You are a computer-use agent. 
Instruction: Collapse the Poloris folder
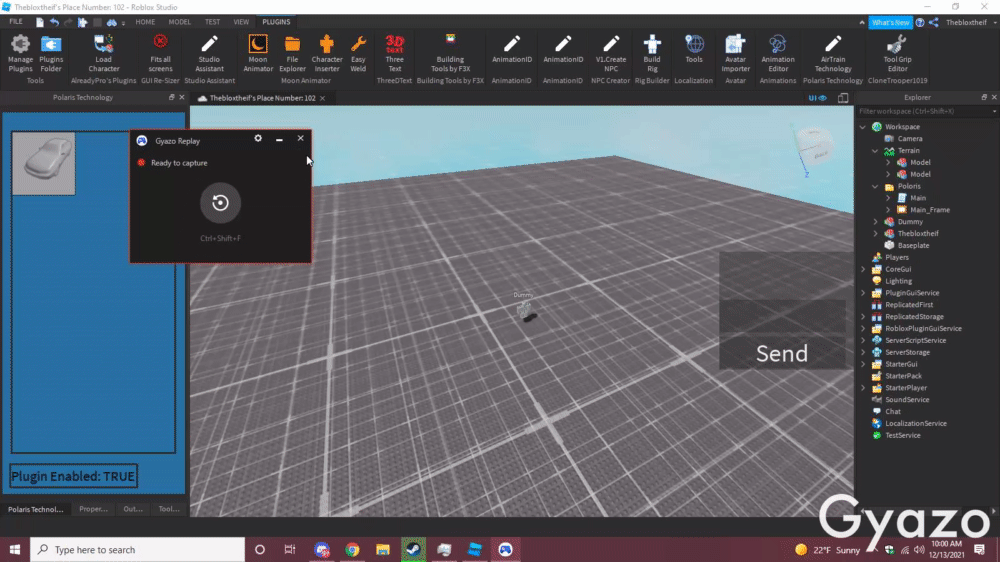point(875,186)
